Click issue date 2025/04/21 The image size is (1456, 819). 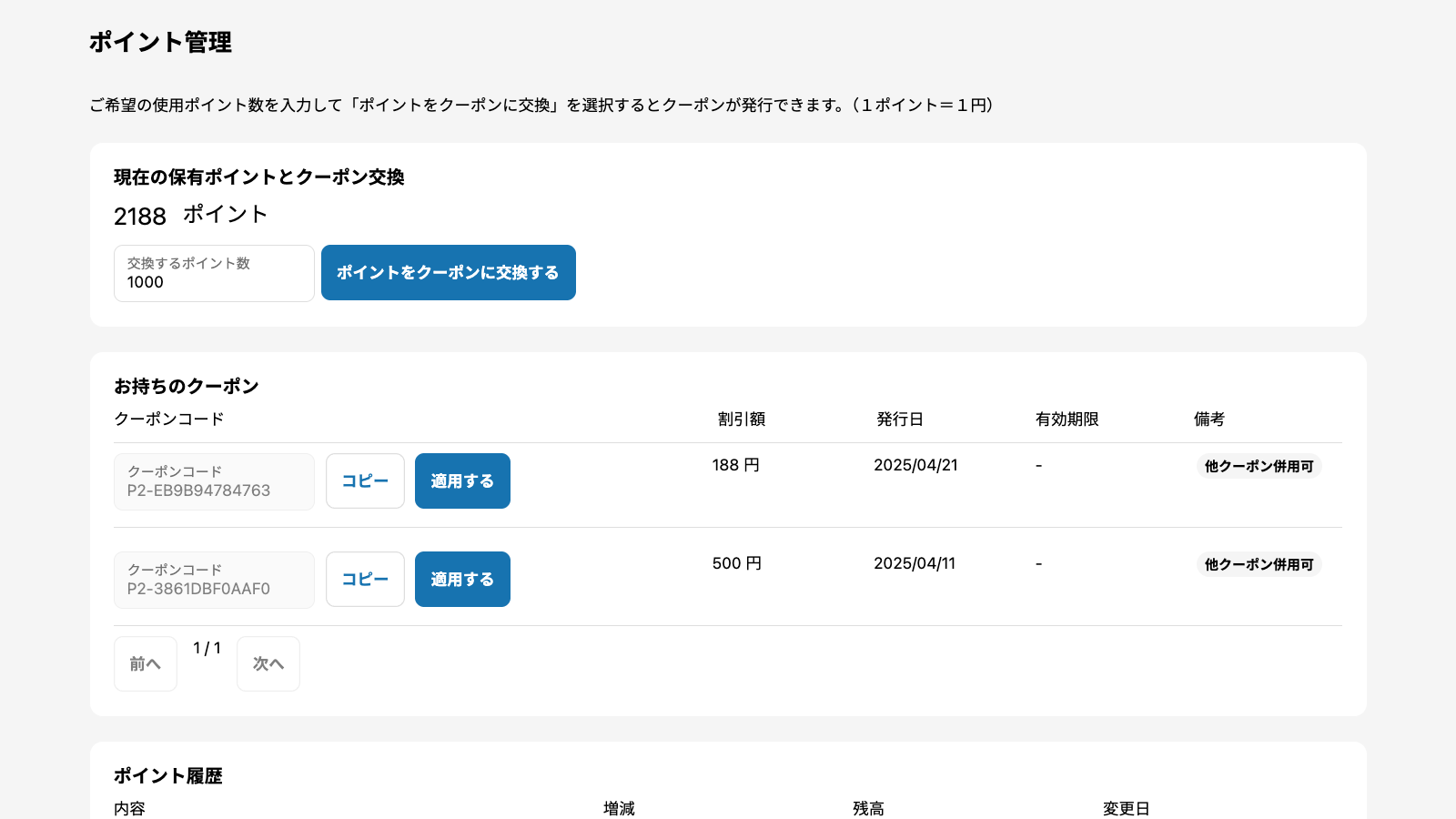pyautogui.click(x=915, y=465)
